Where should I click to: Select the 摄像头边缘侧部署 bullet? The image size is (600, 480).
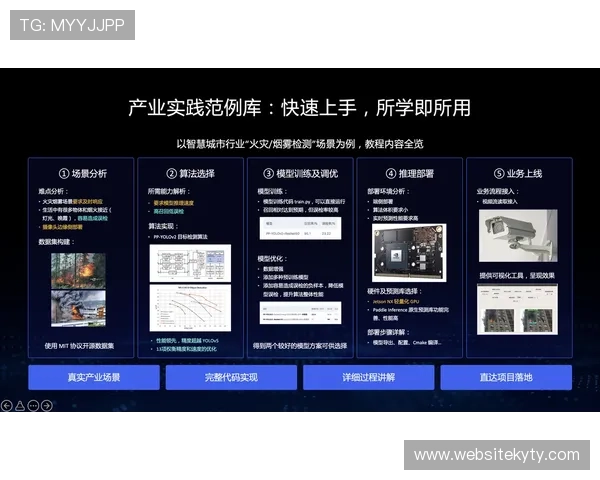coord(62,227)
